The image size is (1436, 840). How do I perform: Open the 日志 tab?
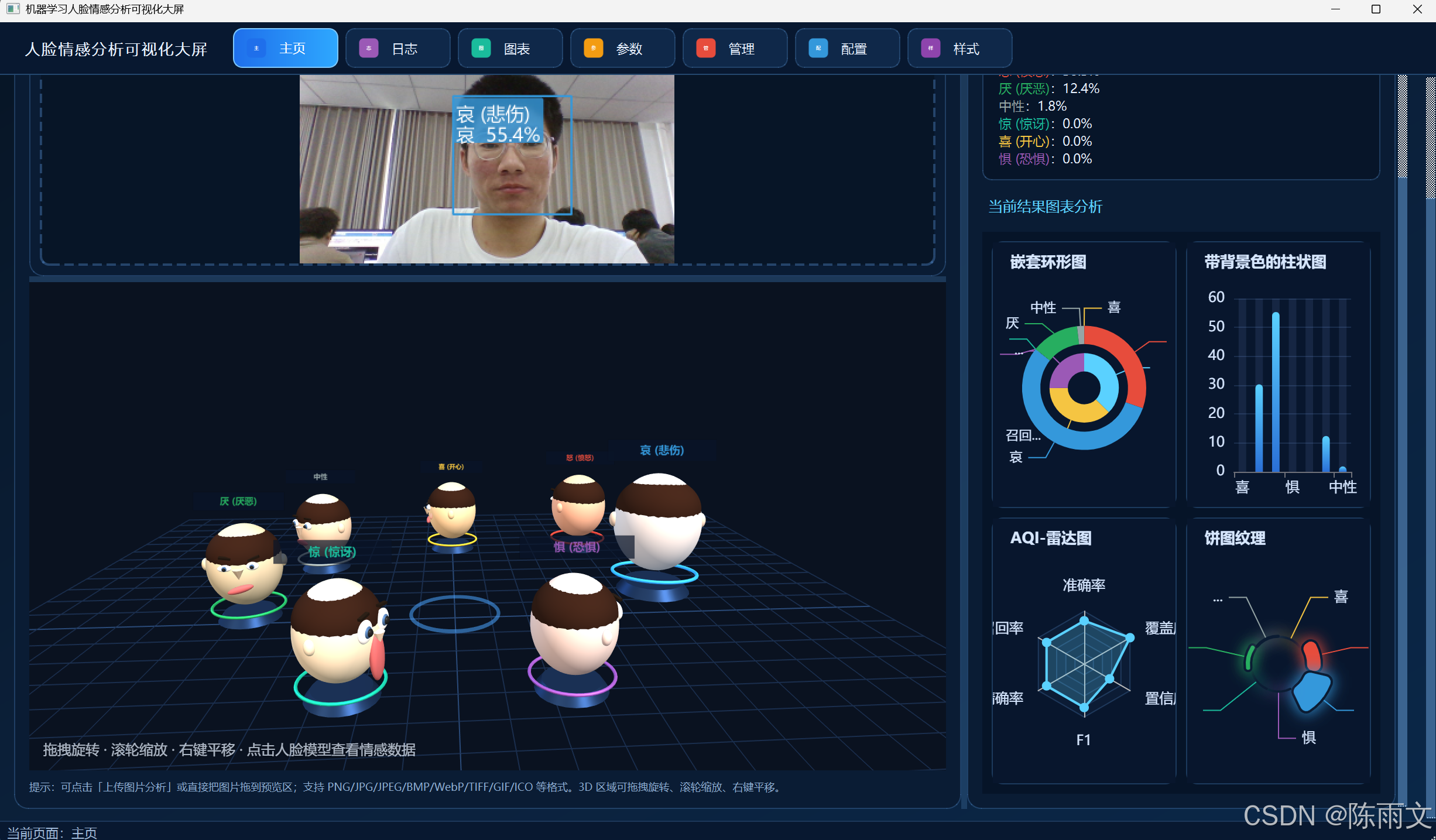click(x=398, y=49)
